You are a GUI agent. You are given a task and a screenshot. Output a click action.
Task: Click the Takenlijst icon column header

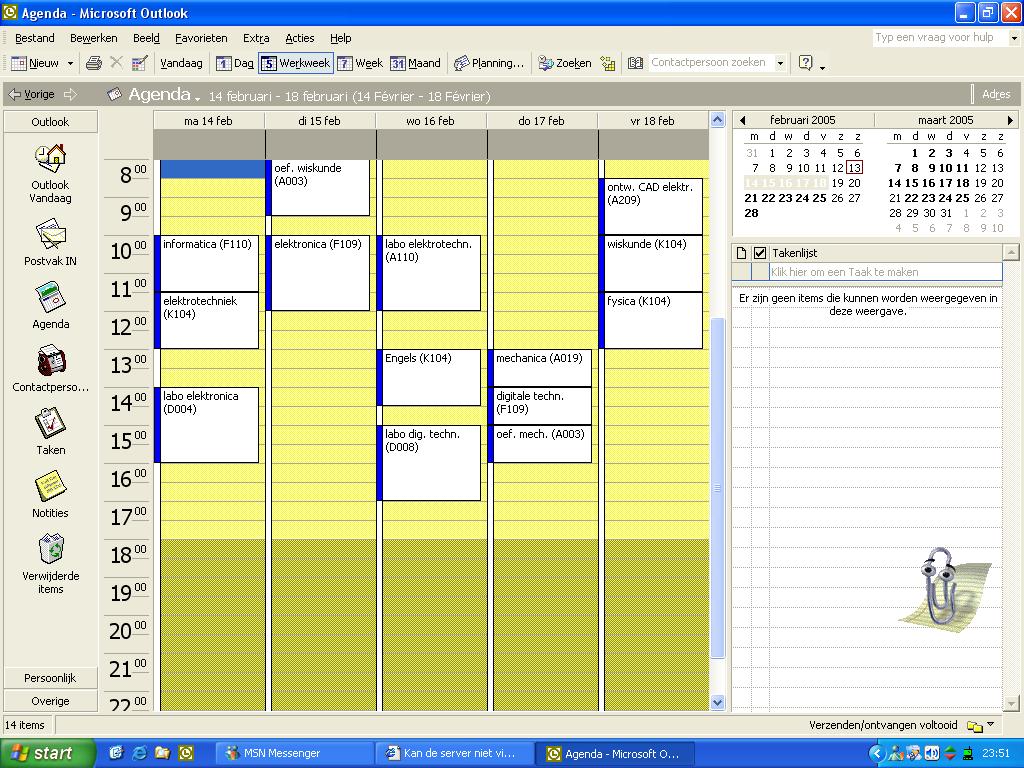click(x=741, y=253)
